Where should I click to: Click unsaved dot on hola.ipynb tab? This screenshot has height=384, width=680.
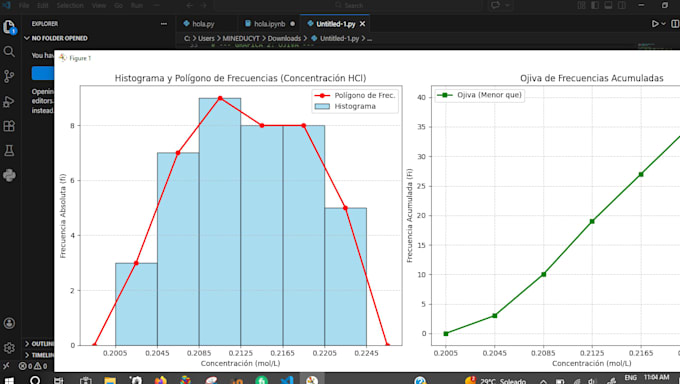point(292,24)
